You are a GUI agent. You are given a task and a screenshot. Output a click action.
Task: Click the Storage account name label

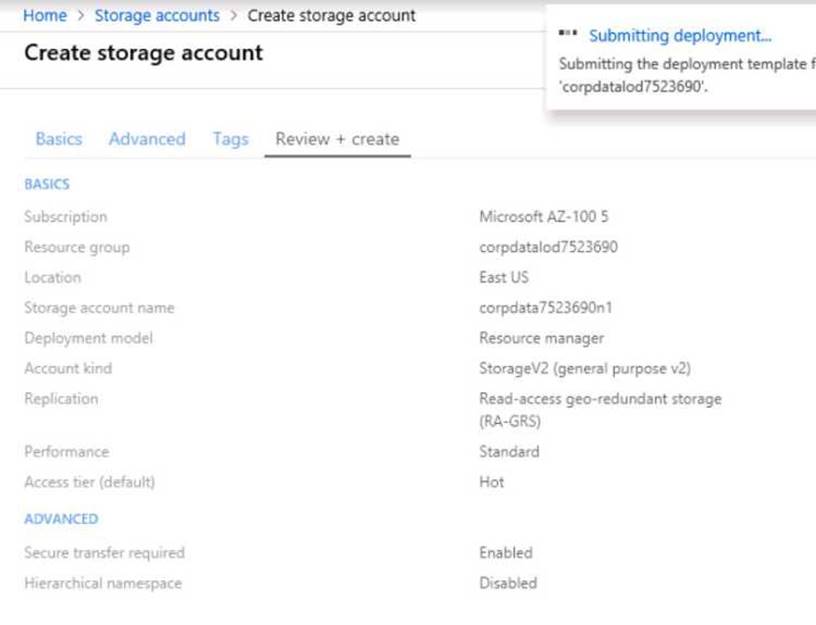[x=99, y=308]
